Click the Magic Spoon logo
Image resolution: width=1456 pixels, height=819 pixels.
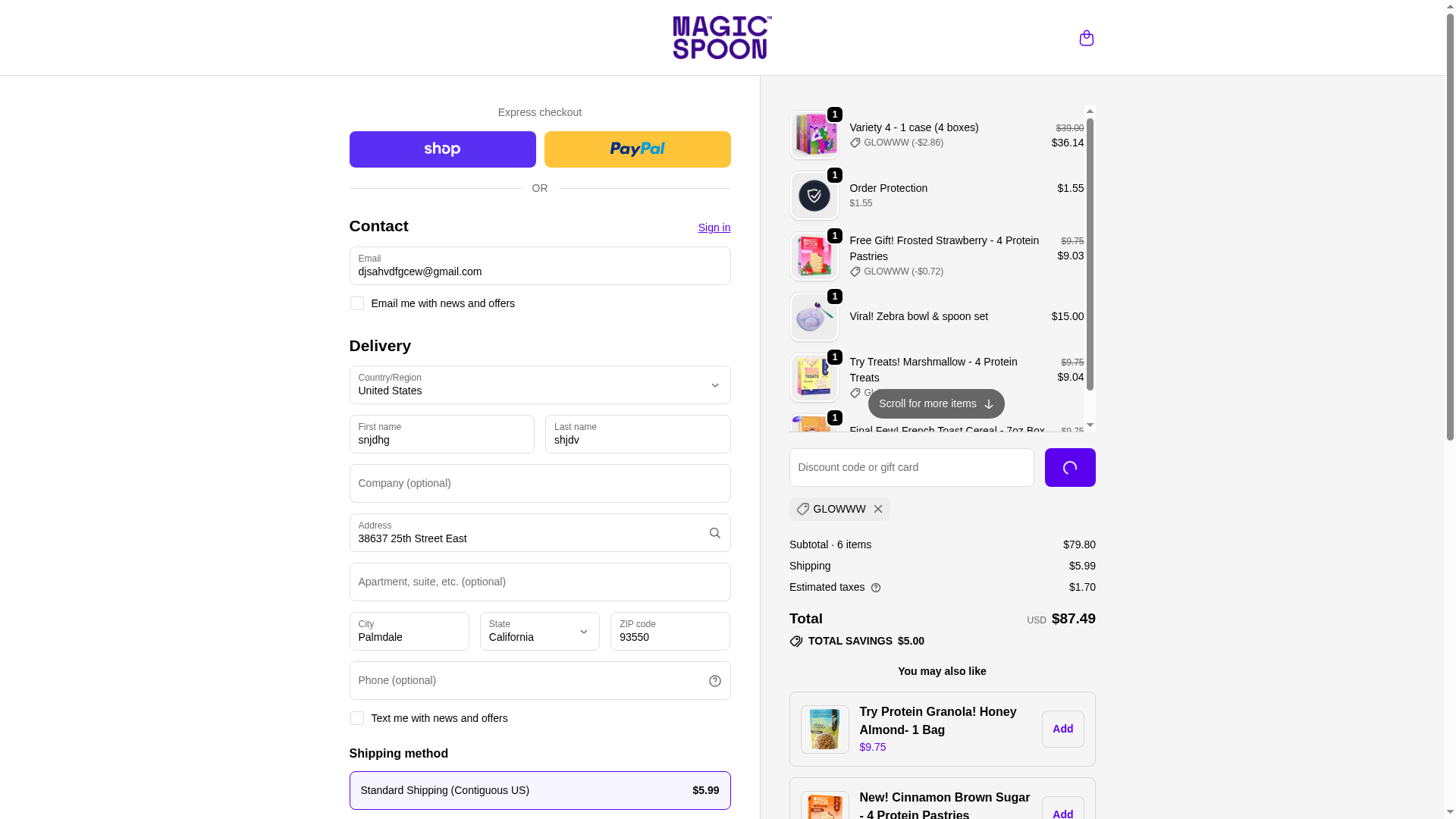[722, 38]
